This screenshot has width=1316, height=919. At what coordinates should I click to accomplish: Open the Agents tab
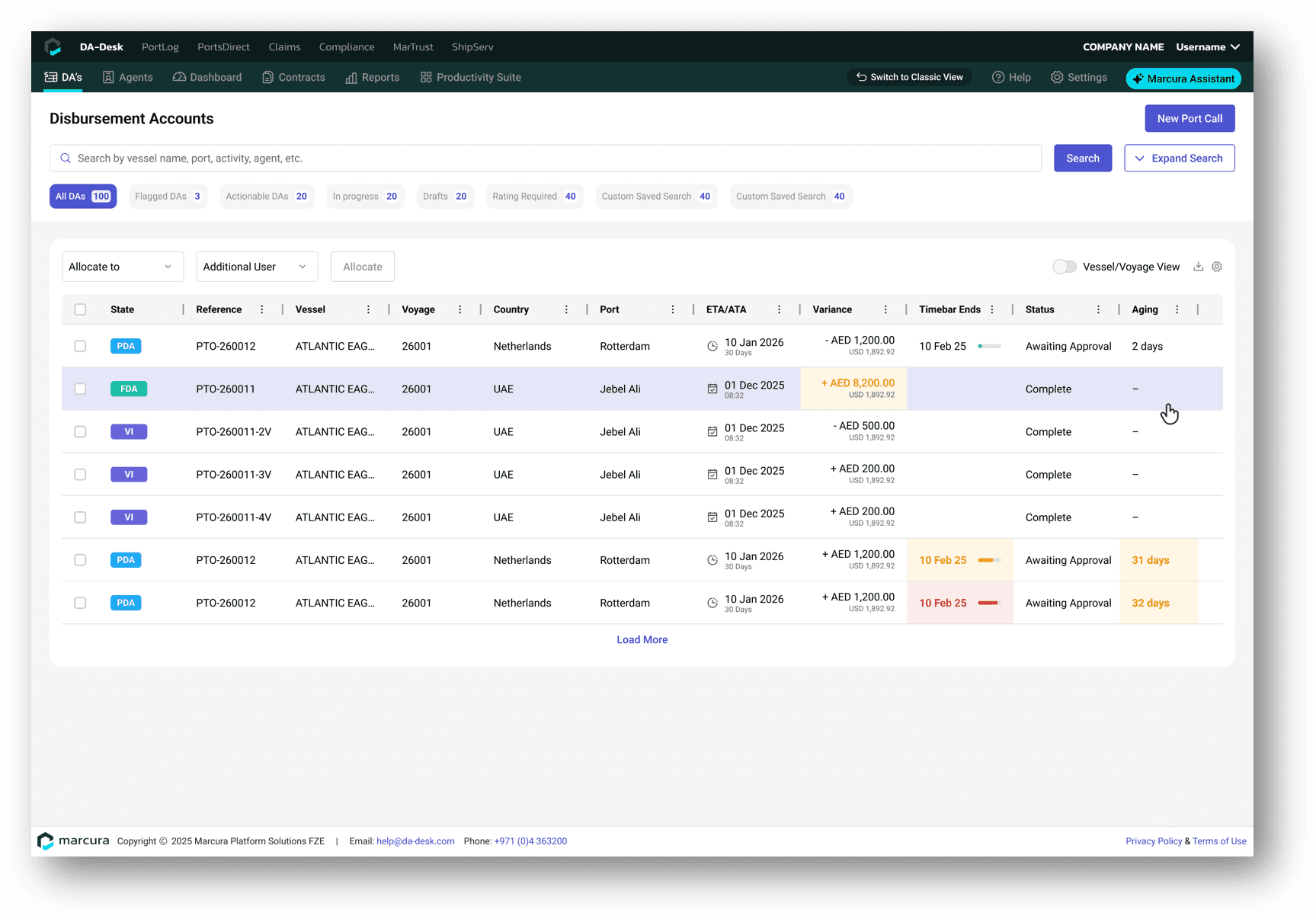(x=128, y=77)
